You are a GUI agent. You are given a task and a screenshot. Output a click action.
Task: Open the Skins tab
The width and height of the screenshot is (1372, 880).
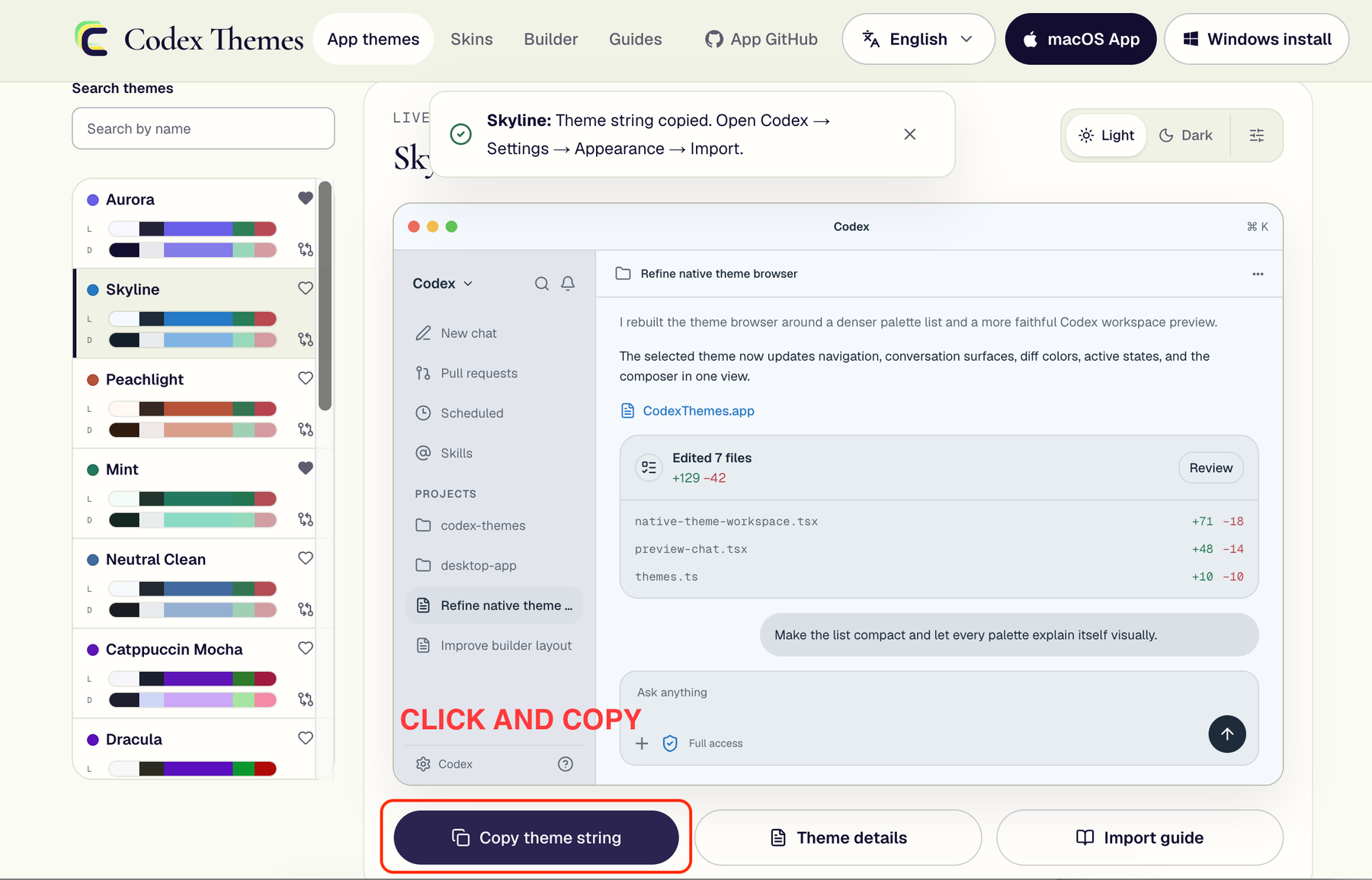(x=471, y=39)
